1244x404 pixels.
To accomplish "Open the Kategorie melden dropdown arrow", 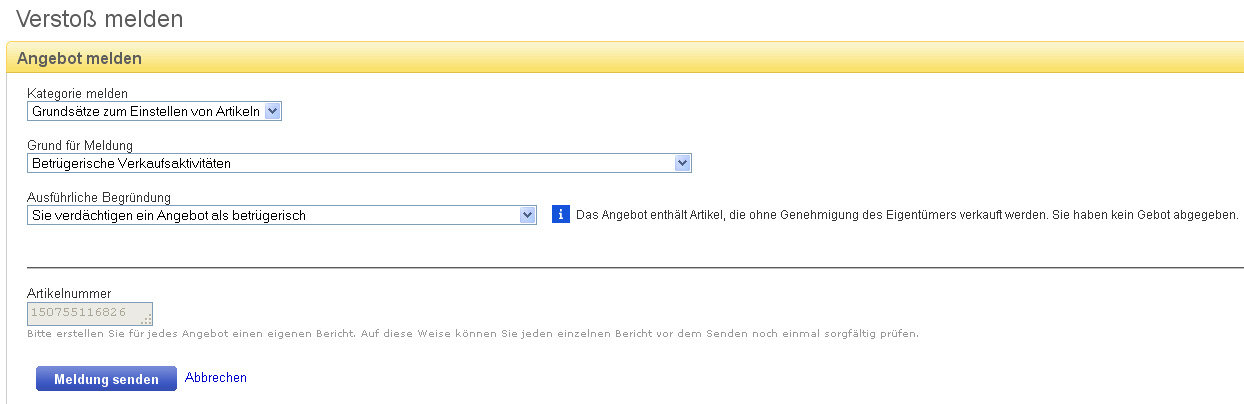I will coord(274,112).
